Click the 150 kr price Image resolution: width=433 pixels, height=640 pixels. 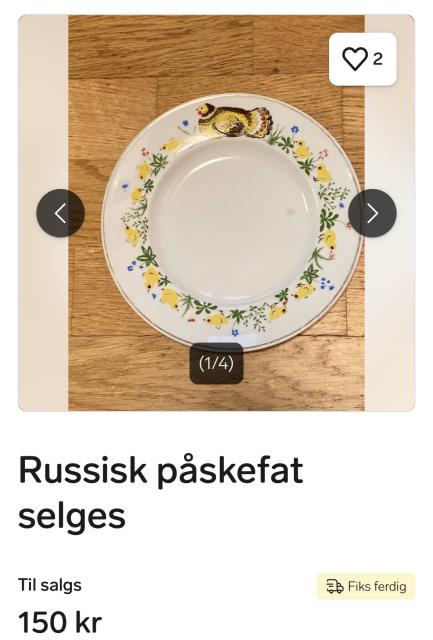click(x=60, y=623)
